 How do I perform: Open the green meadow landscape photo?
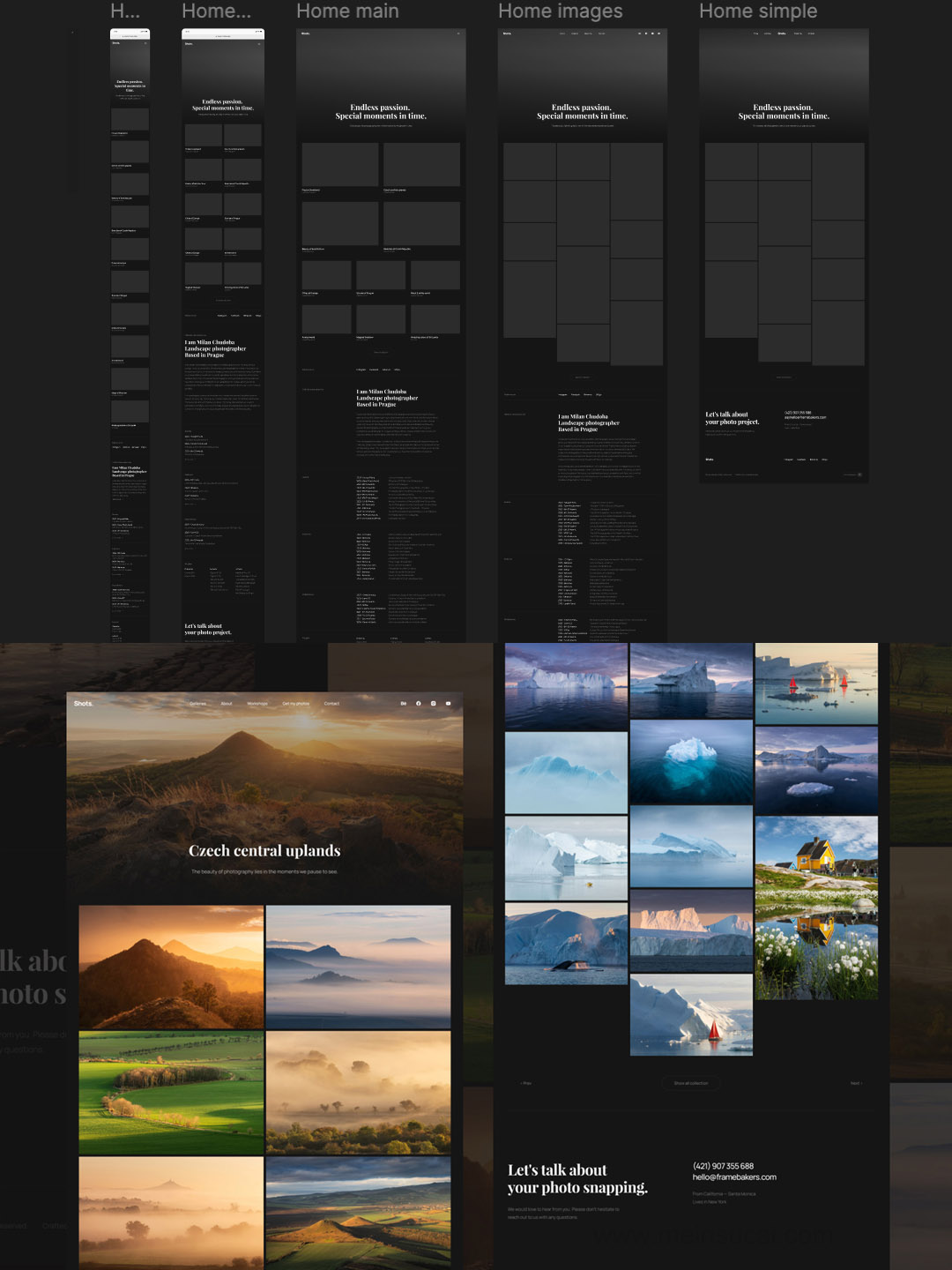click(171, 1094)
